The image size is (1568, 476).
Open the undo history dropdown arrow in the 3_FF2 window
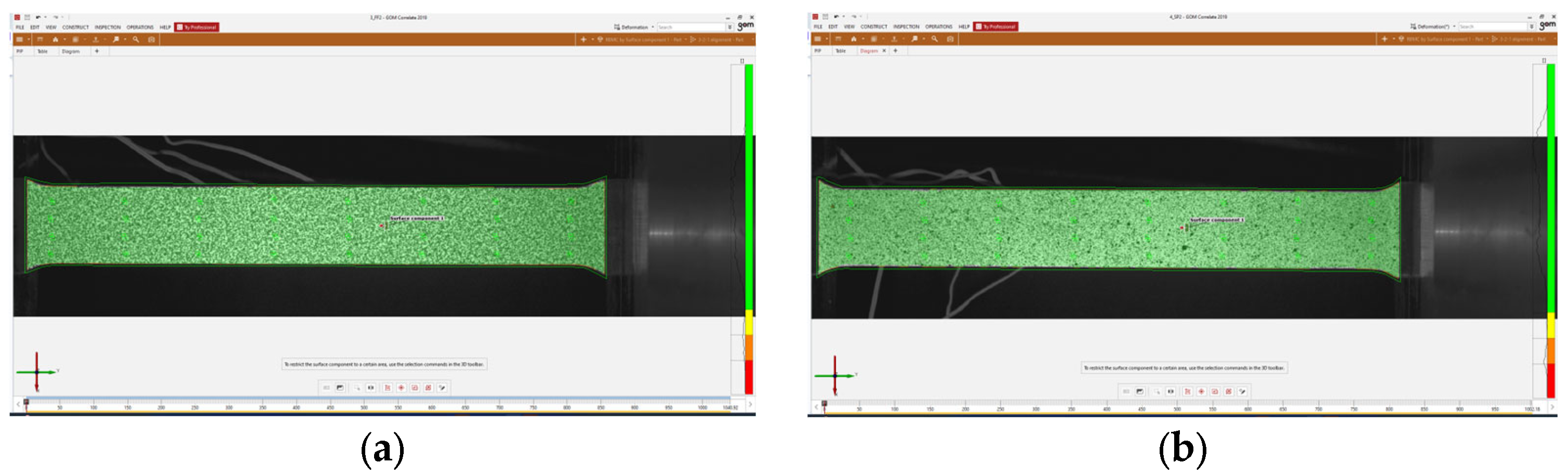46,17
